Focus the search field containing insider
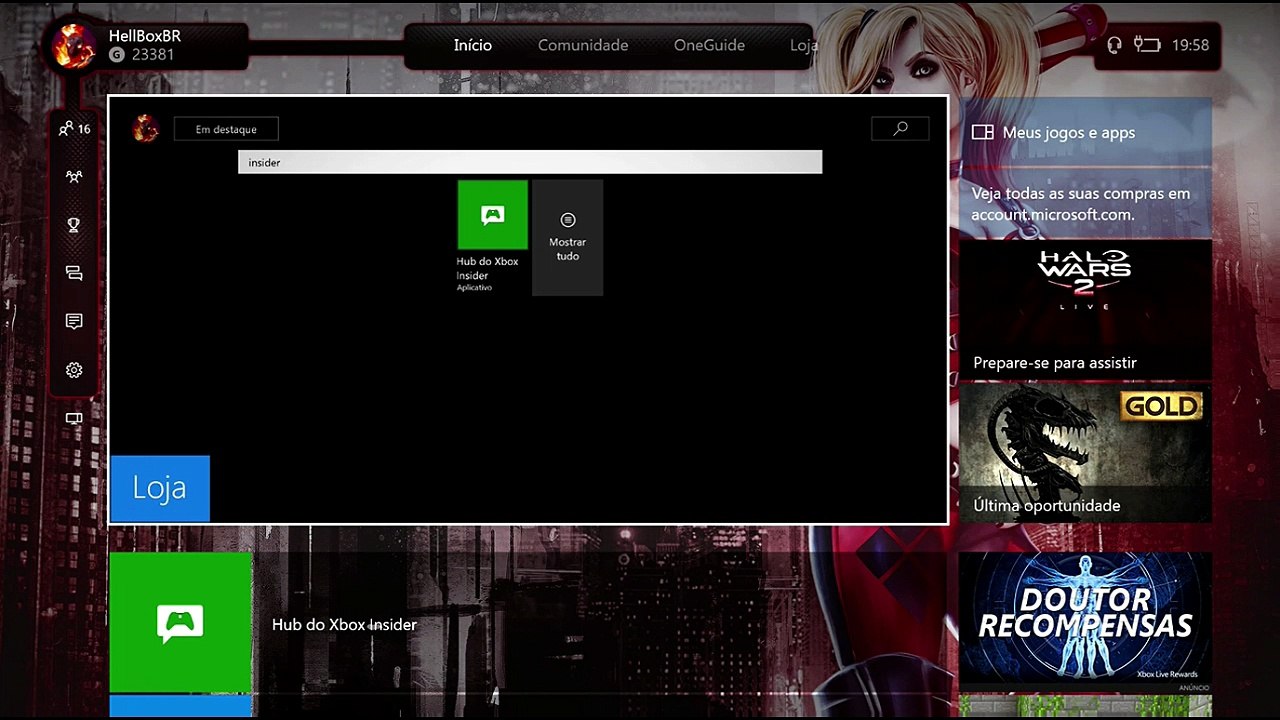 pyautogui.click(x=530, y=162)
